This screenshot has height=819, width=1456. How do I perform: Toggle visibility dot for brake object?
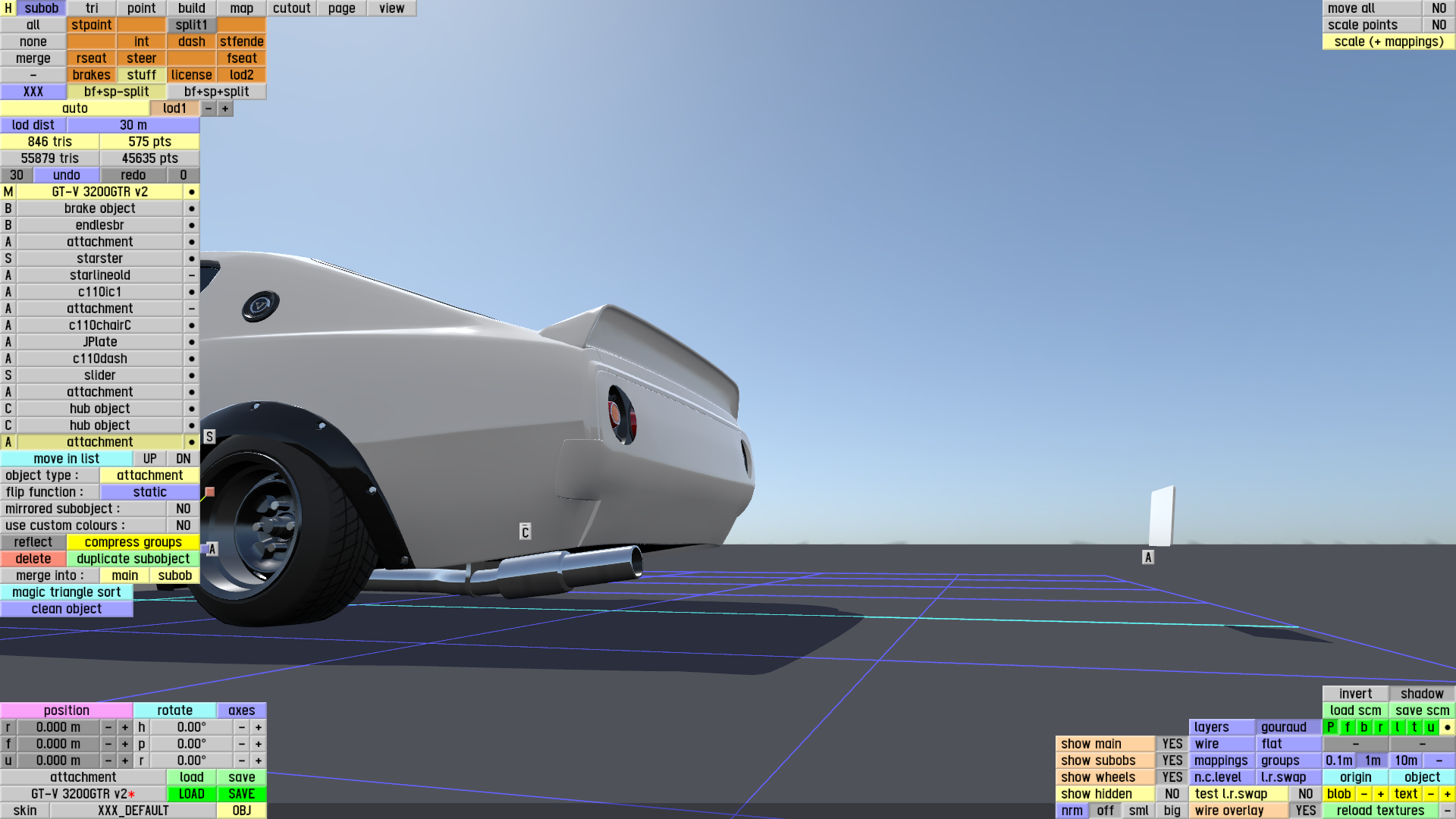point(192,209)
